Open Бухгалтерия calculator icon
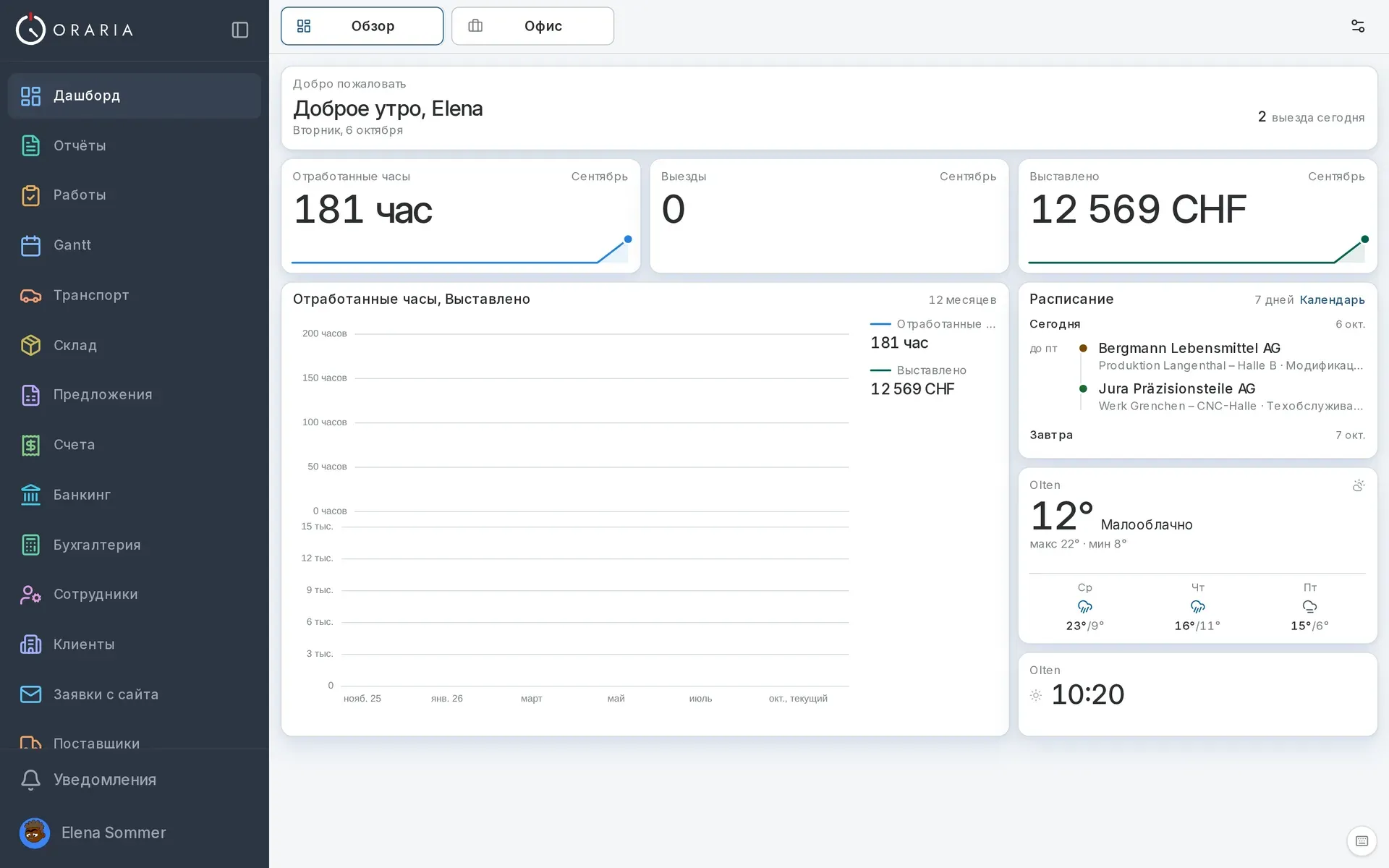 click(30, 545)
